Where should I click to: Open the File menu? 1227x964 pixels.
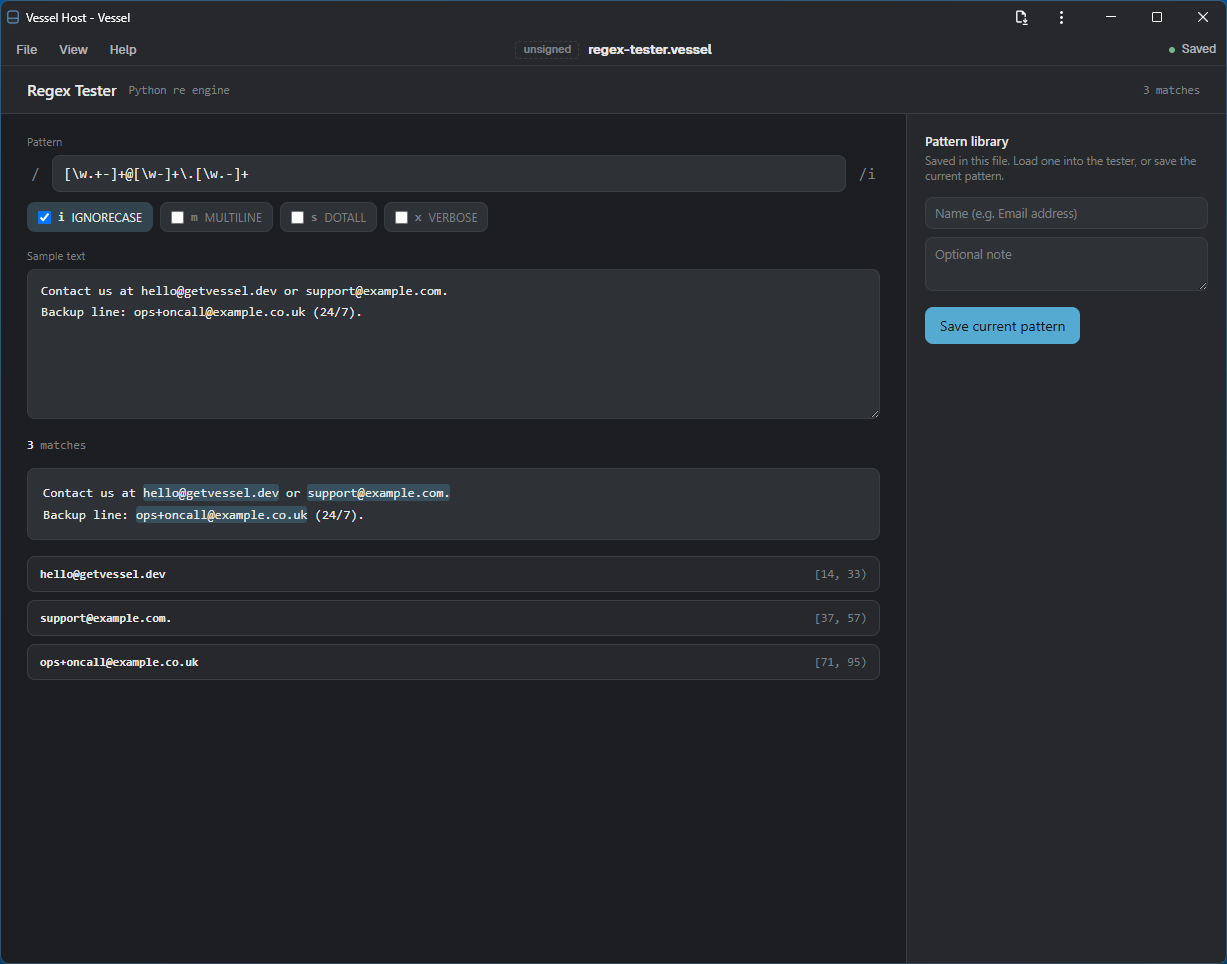click(27, 49)
